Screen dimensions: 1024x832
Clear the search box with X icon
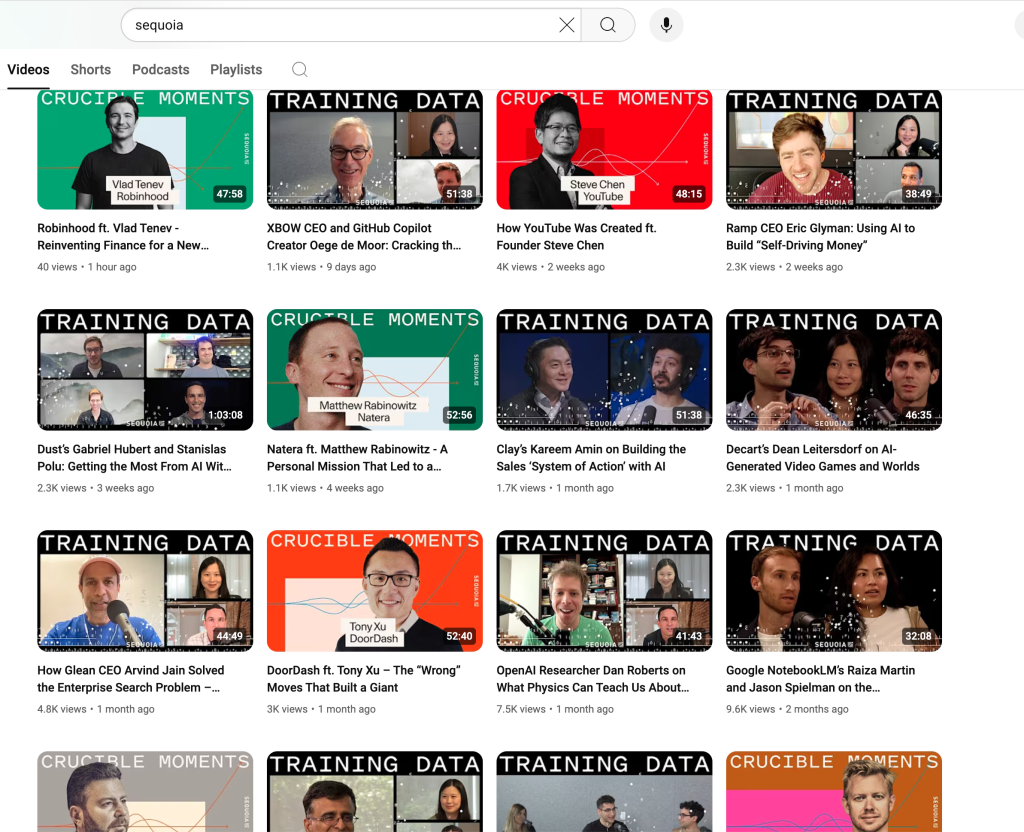tap(566, 25)
